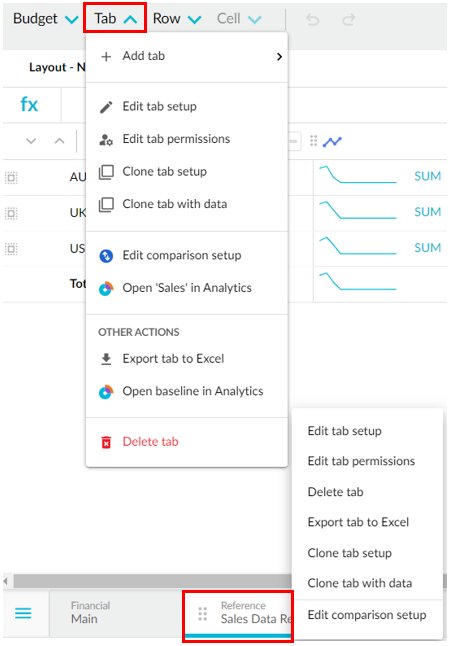Click the SUM link on the AU row
This screenshot has width=454, height=646.
coord(427,176)
